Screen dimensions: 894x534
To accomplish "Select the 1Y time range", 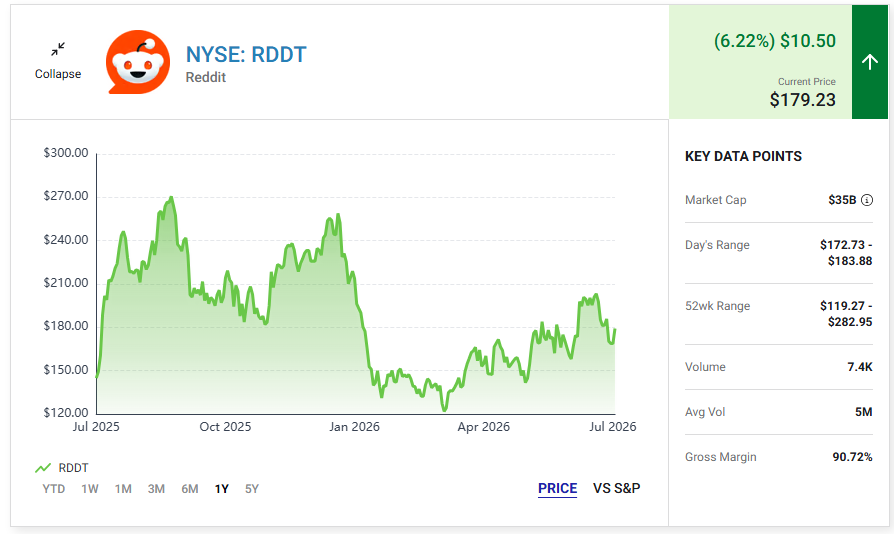I will tap(222, 489).
